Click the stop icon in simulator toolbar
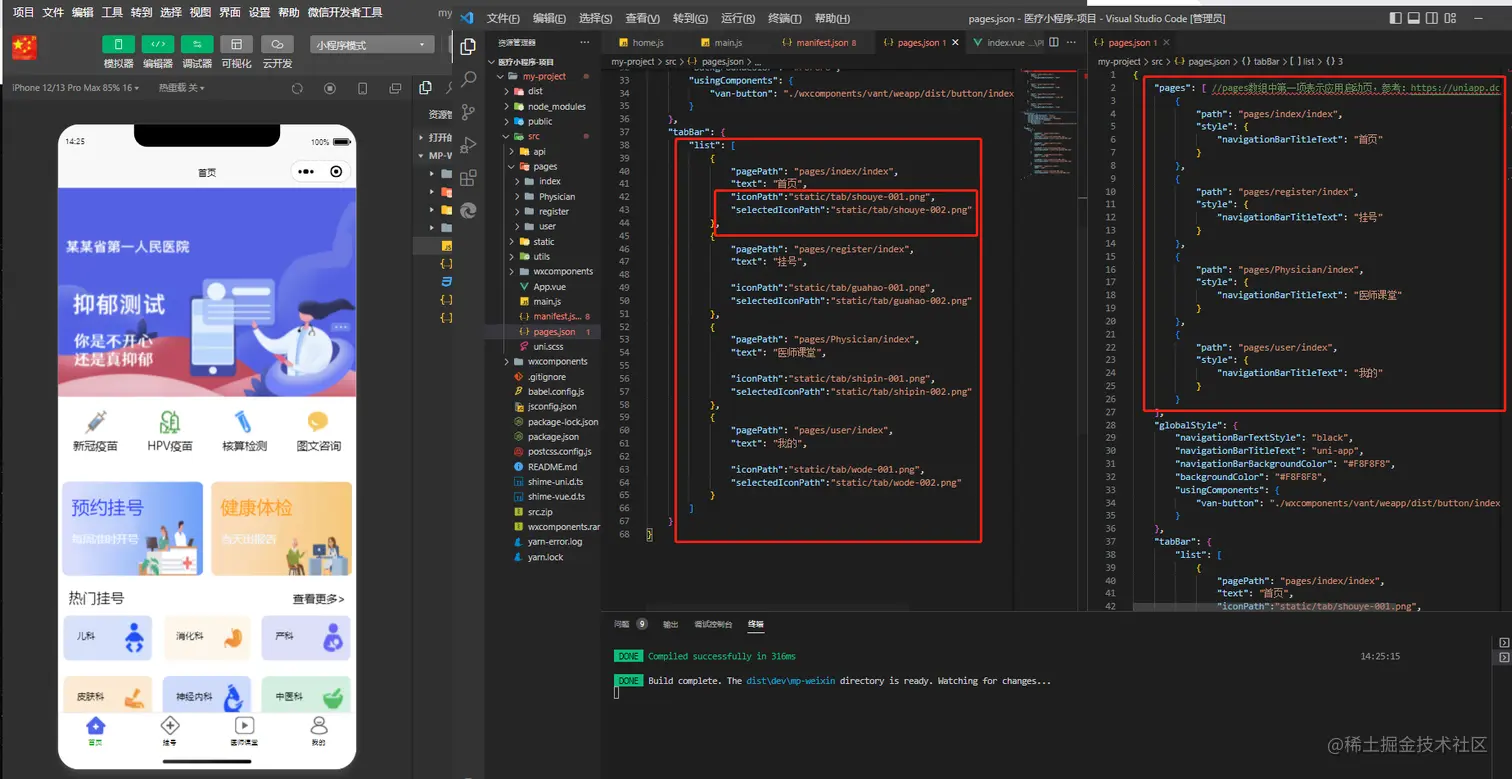Viewport: 1512px width, 779px height. (330, 88)
